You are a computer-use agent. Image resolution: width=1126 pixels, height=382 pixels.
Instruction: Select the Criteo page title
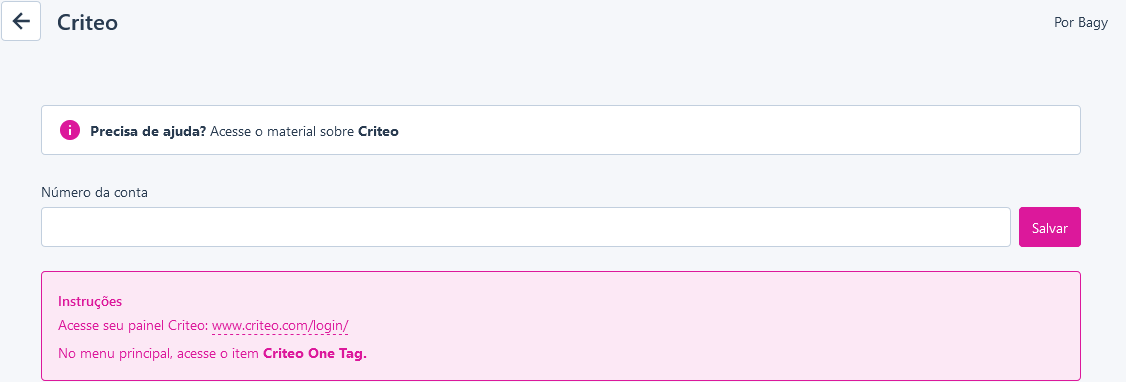tap(87, 22)
